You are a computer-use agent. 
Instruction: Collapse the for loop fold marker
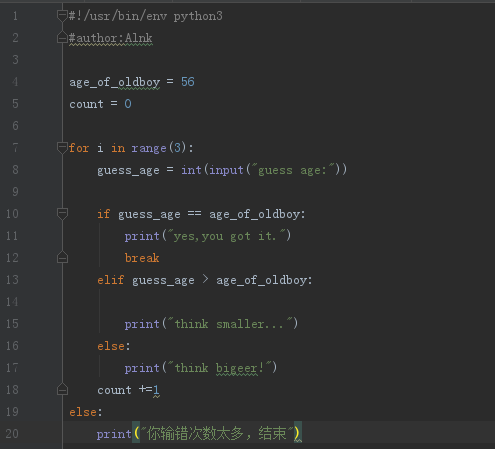click(62, 148)
